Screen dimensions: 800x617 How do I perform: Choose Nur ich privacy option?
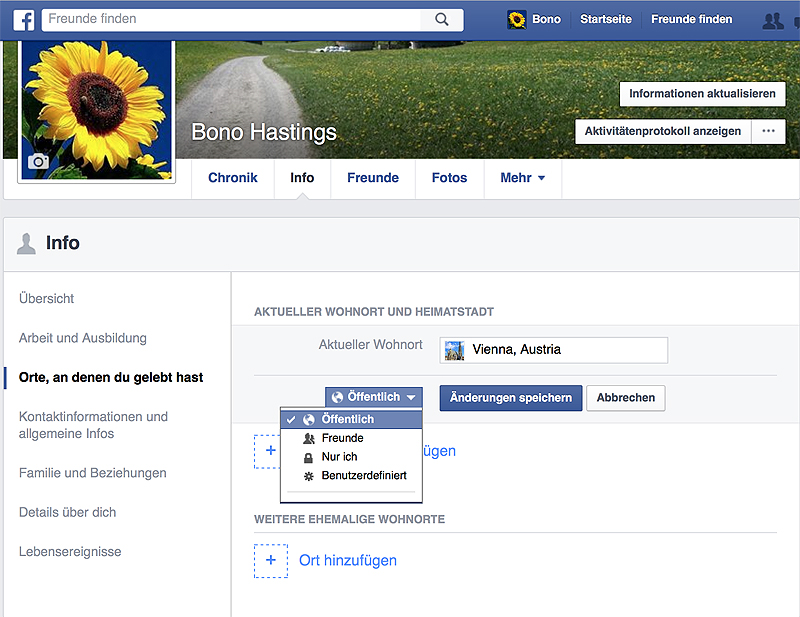[352, 457]
